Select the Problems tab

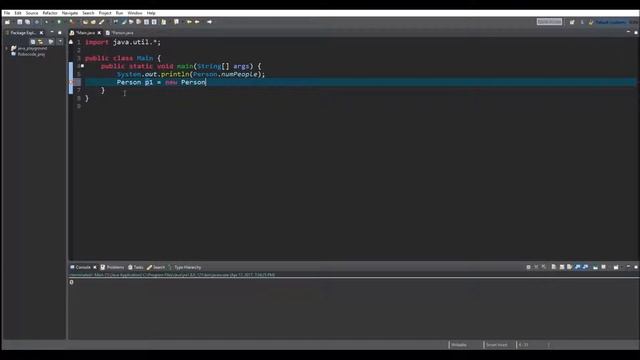(x=112, y=267)
